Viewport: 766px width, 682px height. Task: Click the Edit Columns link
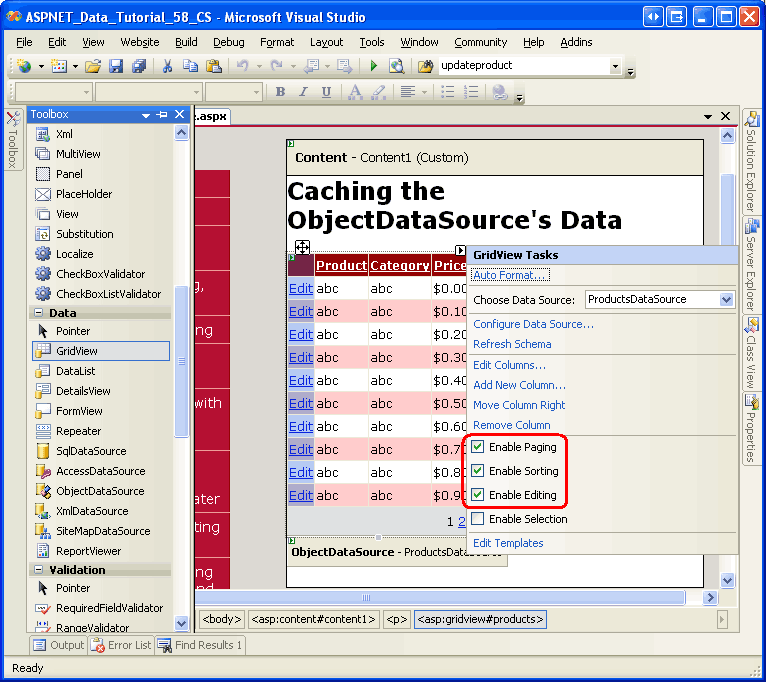tap(509, 365)
